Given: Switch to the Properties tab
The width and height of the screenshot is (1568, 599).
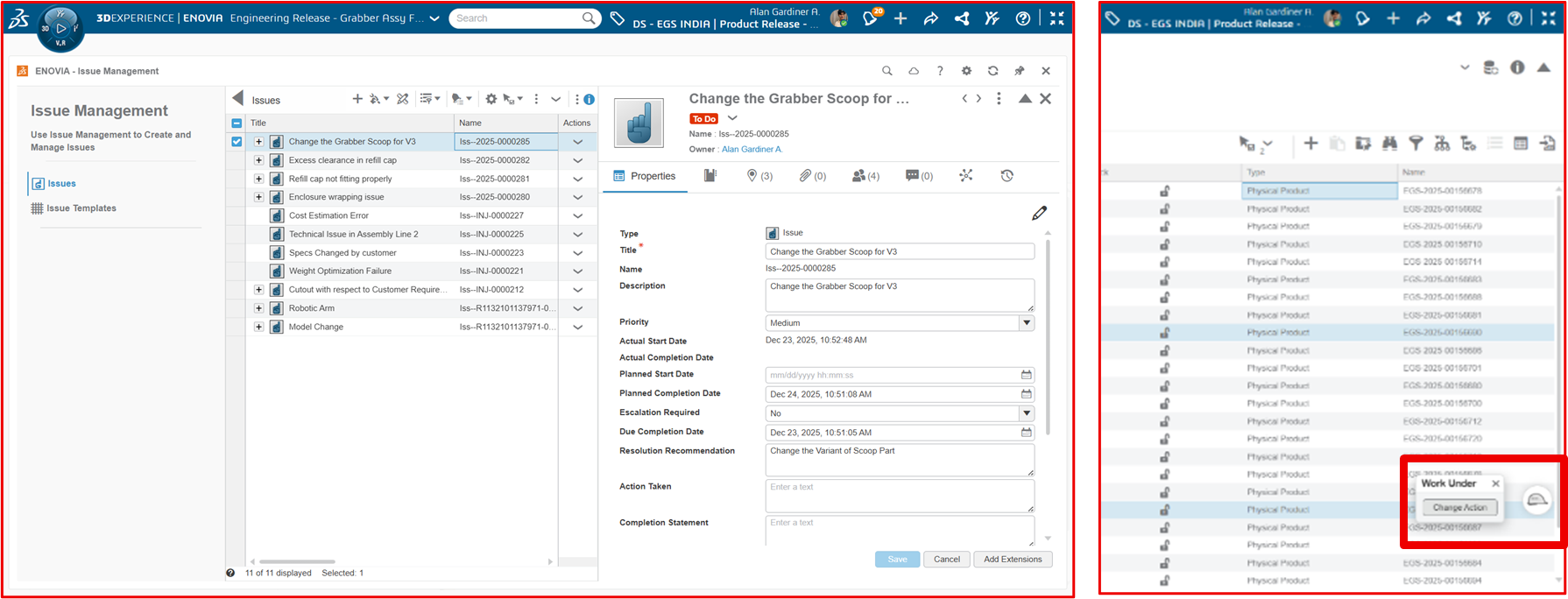Looking at the screenshot, I should 645,176.
